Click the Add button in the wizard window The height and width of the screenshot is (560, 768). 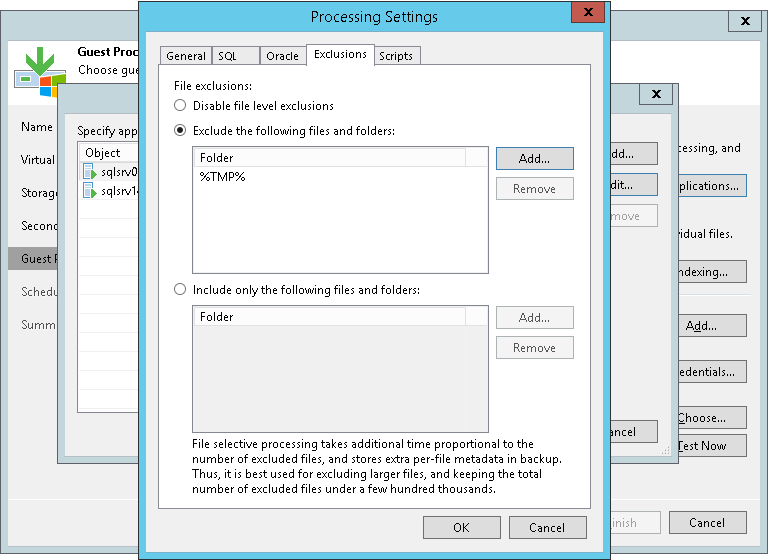712,326
